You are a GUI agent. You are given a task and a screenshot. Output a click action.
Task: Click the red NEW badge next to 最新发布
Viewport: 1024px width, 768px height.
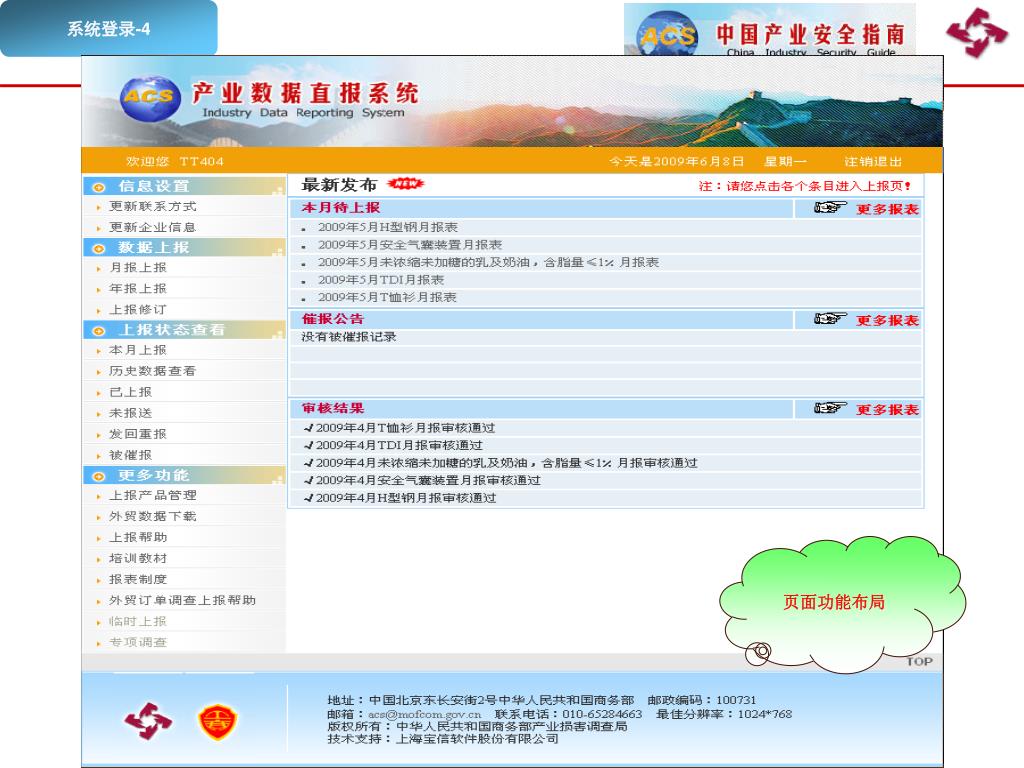pos(405,184)
